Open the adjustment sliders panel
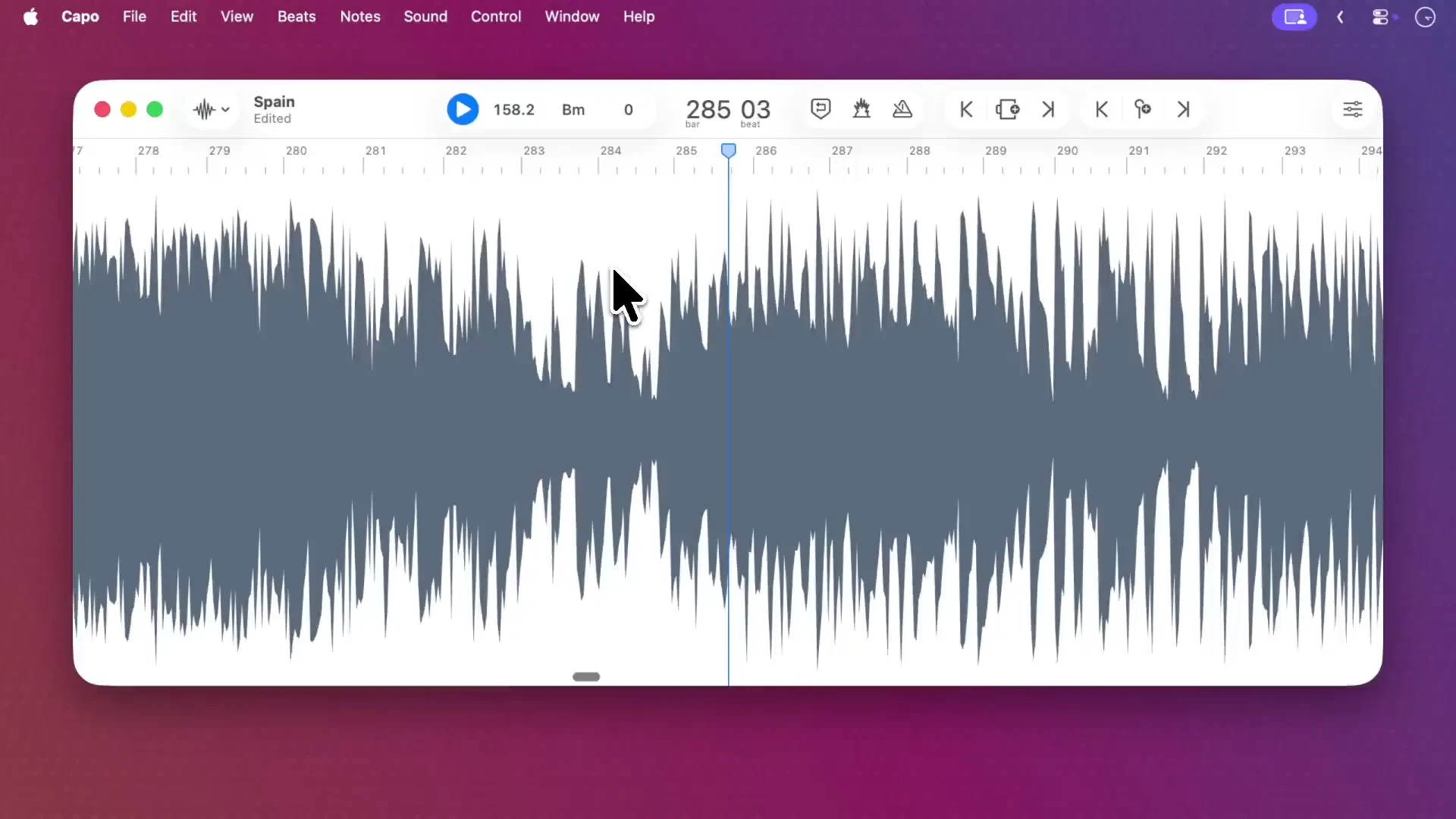Viewport: 1456px width, 819px height. [x=1353, y=109]
